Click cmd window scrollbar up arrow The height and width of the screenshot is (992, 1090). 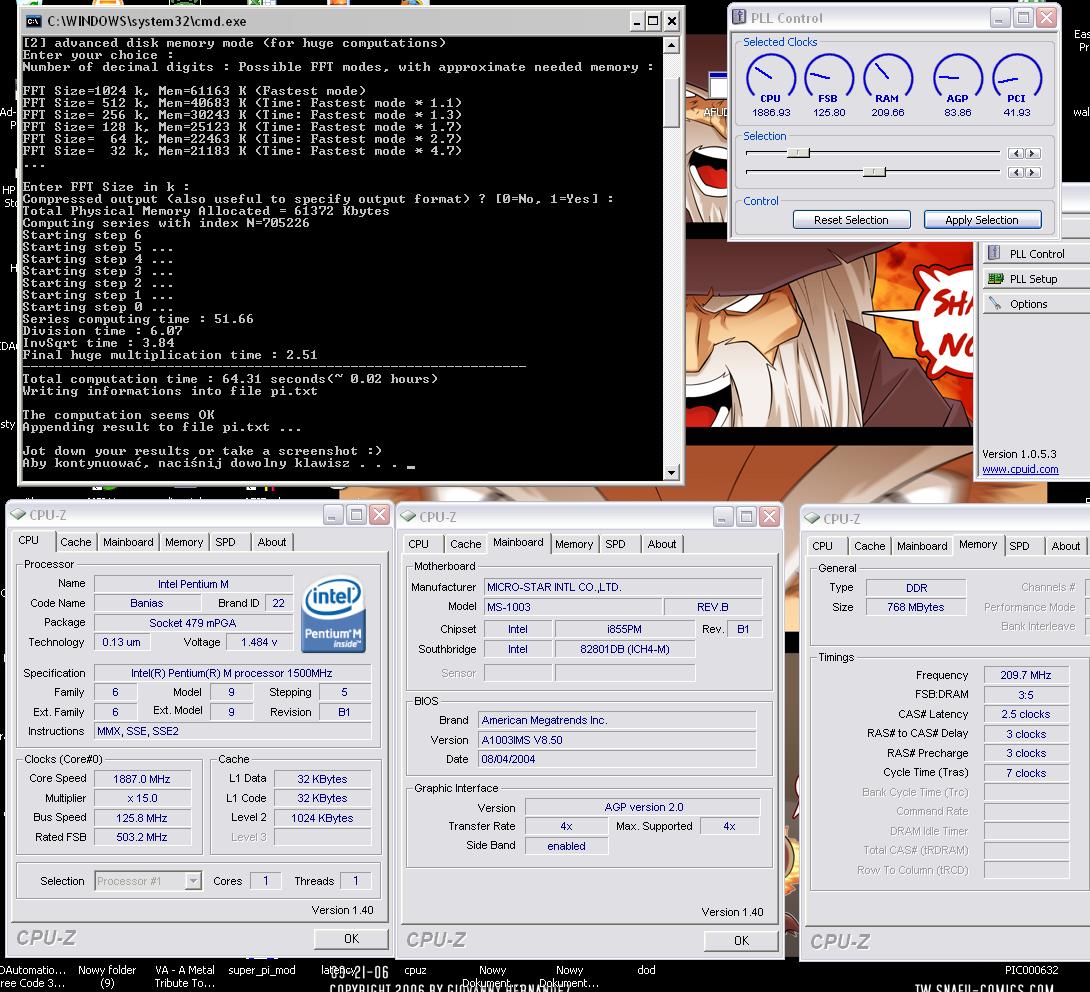click(671, 46)
